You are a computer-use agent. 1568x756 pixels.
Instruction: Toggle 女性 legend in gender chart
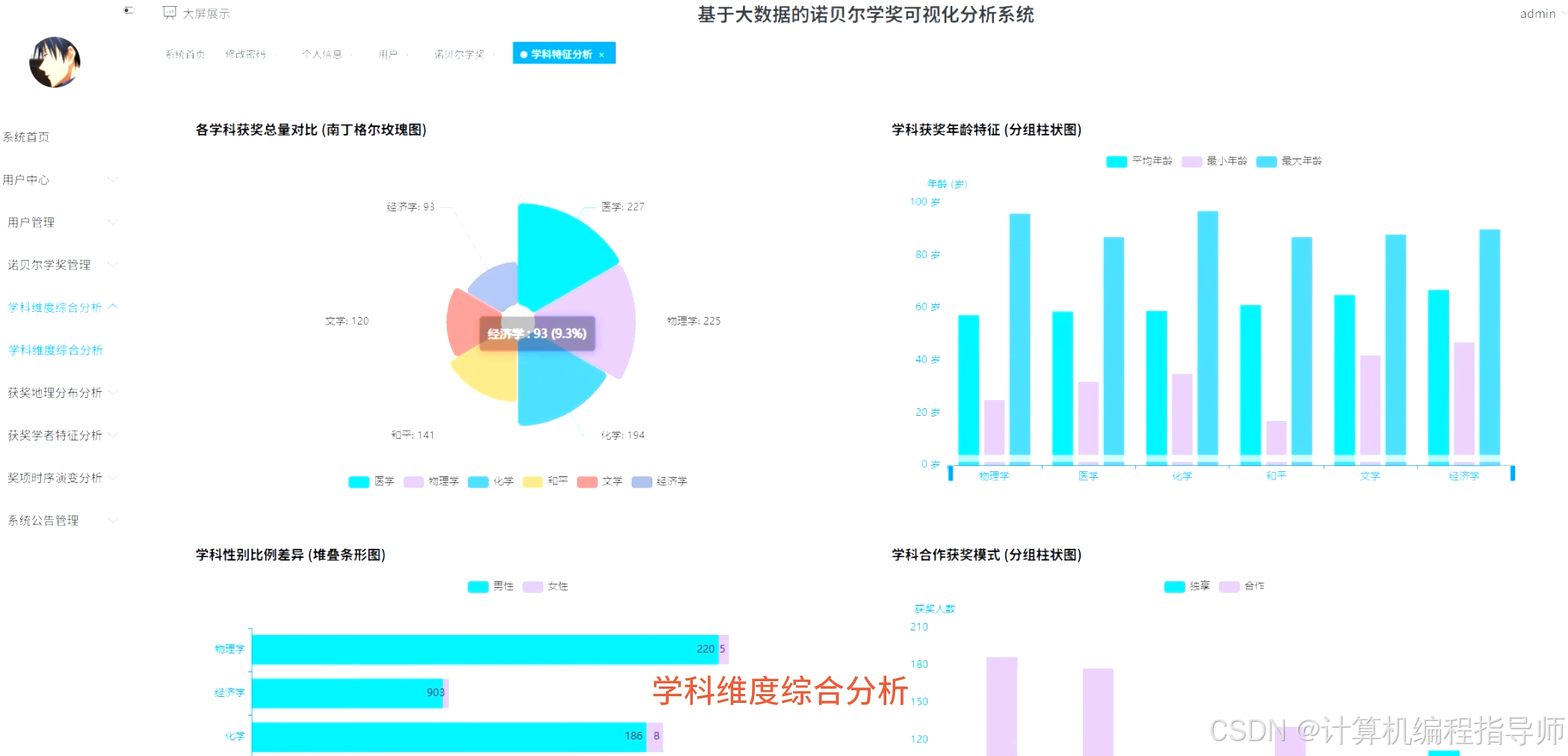[x=546, y=586]
